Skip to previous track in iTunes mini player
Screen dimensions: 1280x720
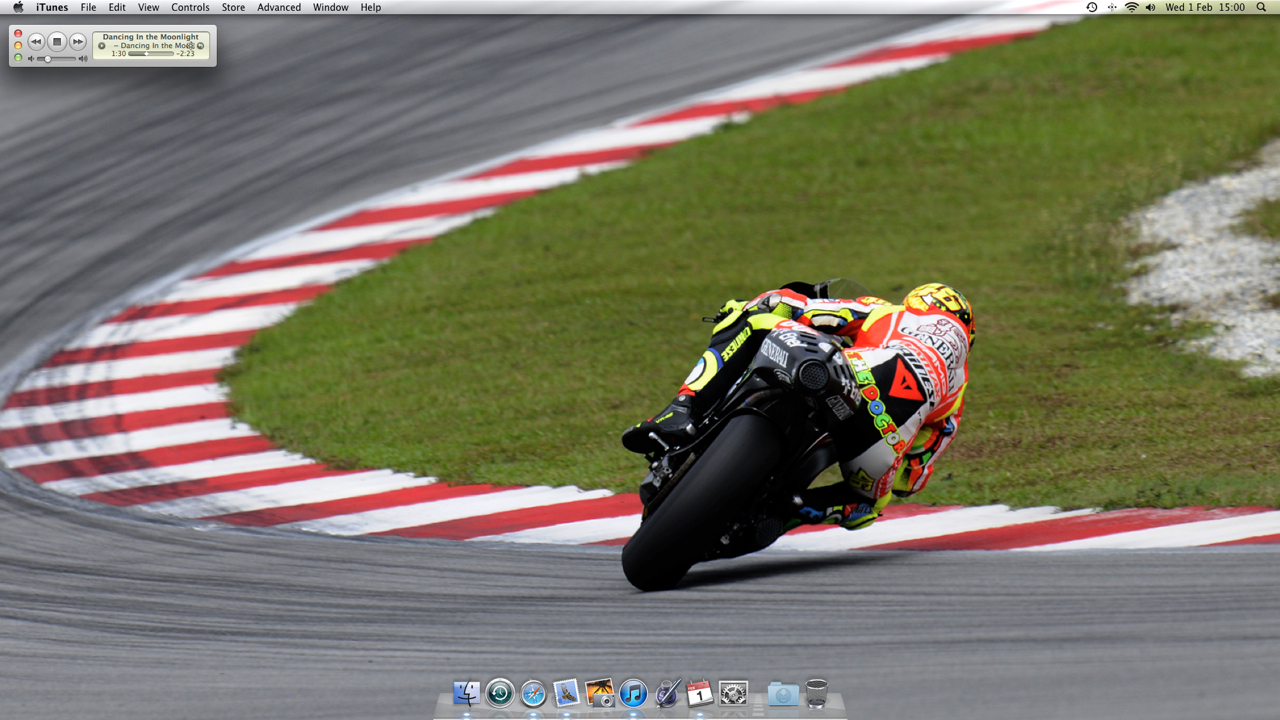36,42
